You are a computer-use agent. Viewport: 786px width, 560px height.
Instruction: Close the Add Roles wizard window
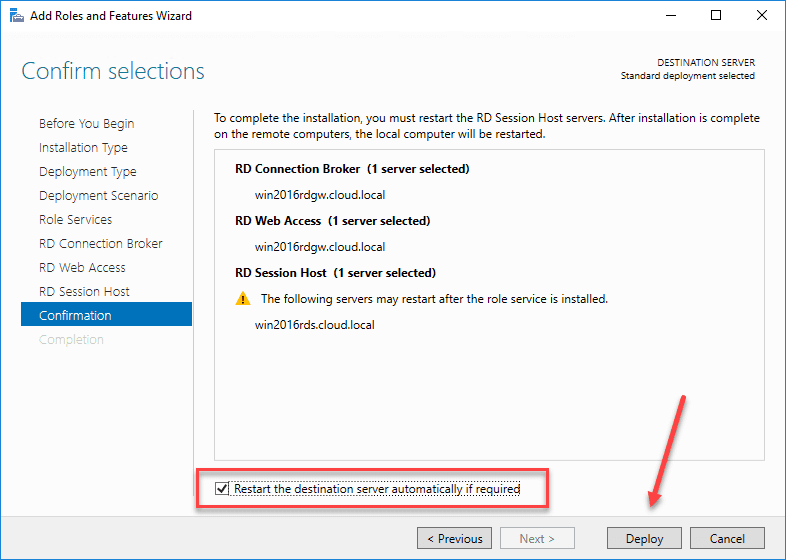(x=762, y=16)
